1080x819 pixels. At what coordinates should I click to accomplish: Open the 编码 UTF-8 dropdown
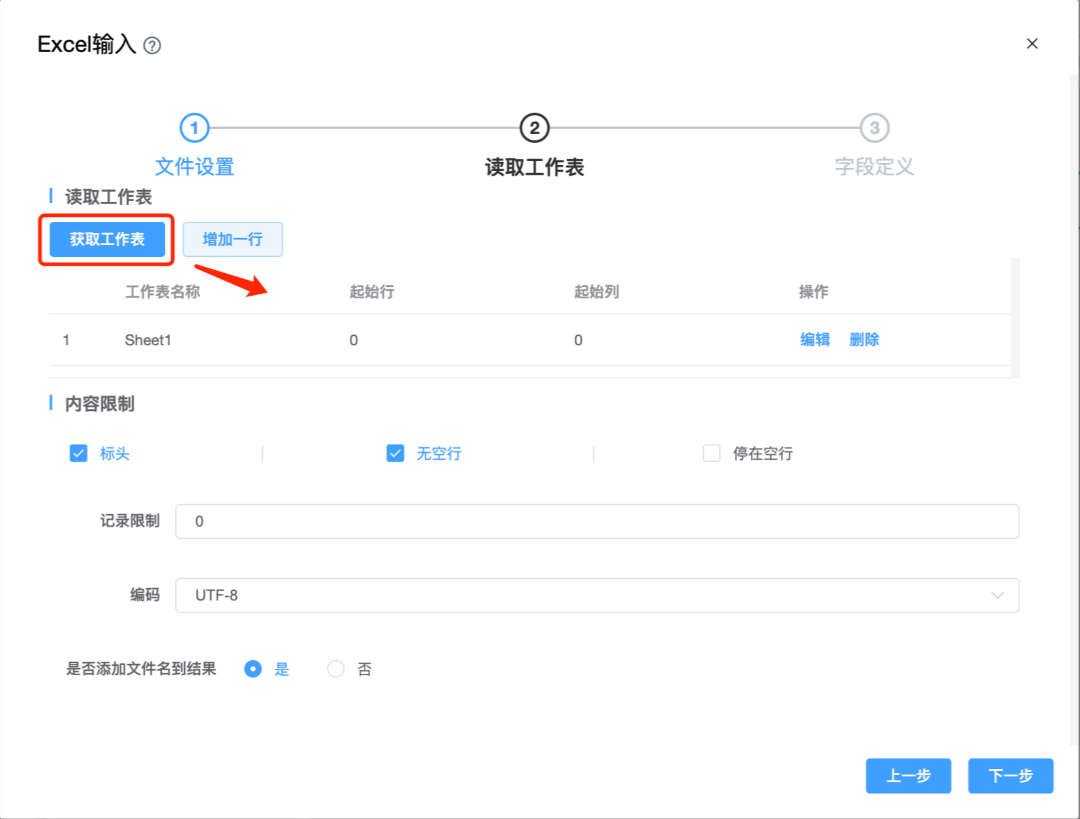pyautogui.click(x=596, y=595)
